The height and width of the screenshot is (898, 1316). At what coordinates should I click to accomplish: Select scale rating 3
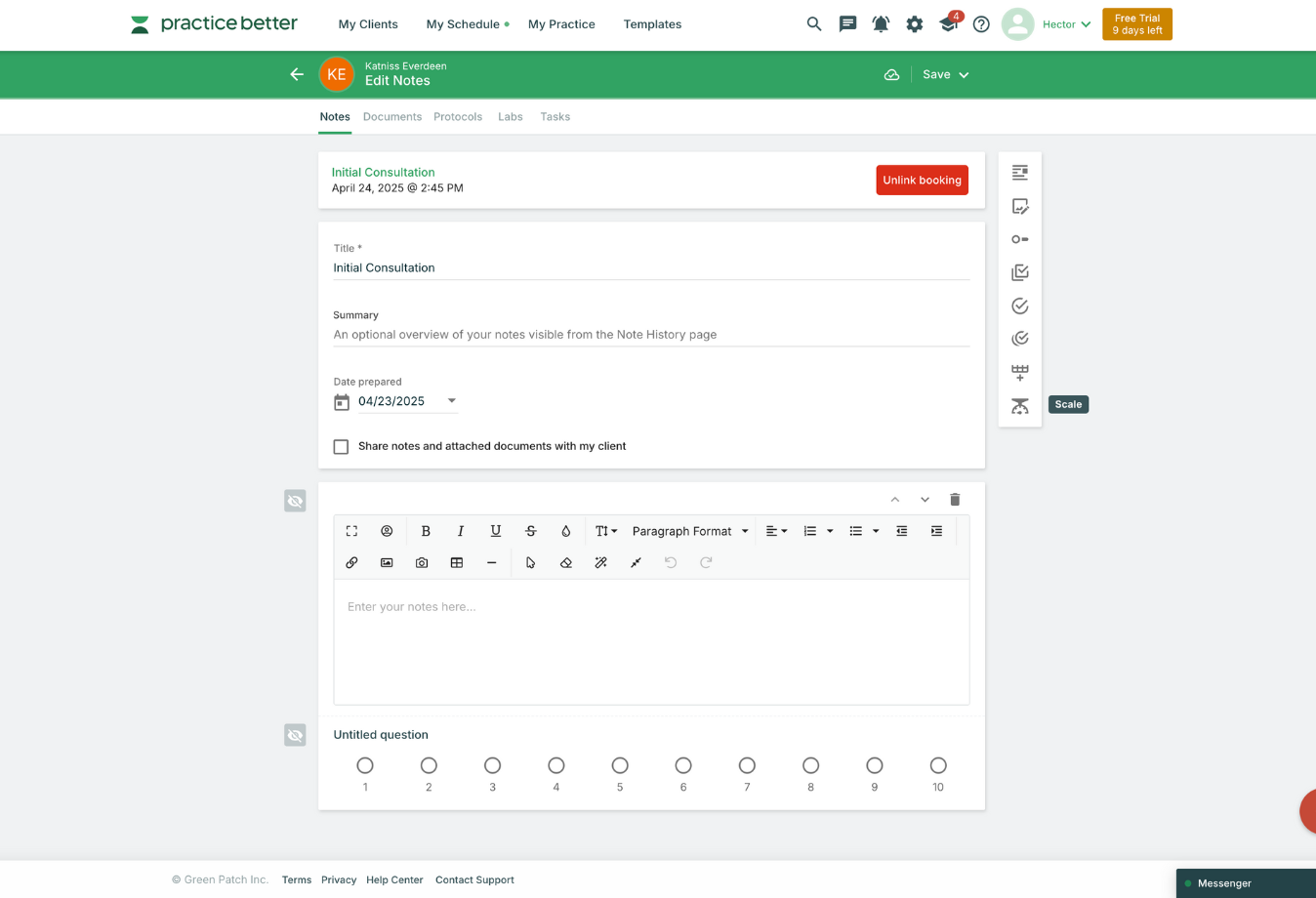[x=492, y=765]
